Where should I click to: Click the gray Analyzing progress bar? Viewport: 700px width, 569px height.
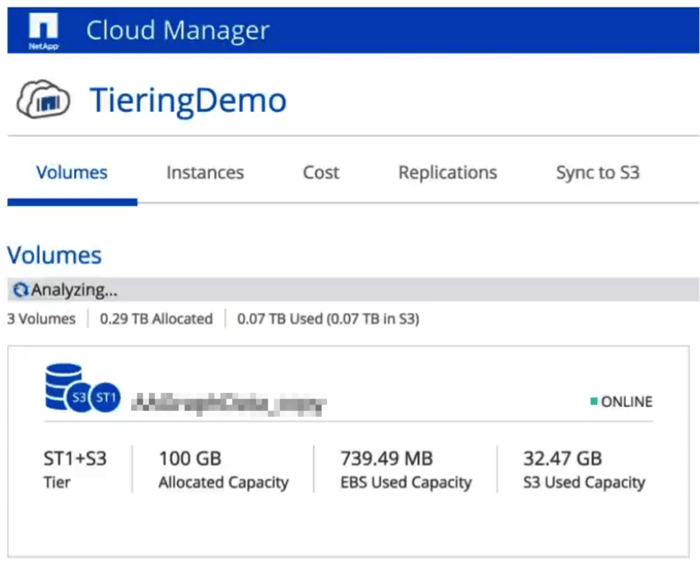tap(400, 290)
